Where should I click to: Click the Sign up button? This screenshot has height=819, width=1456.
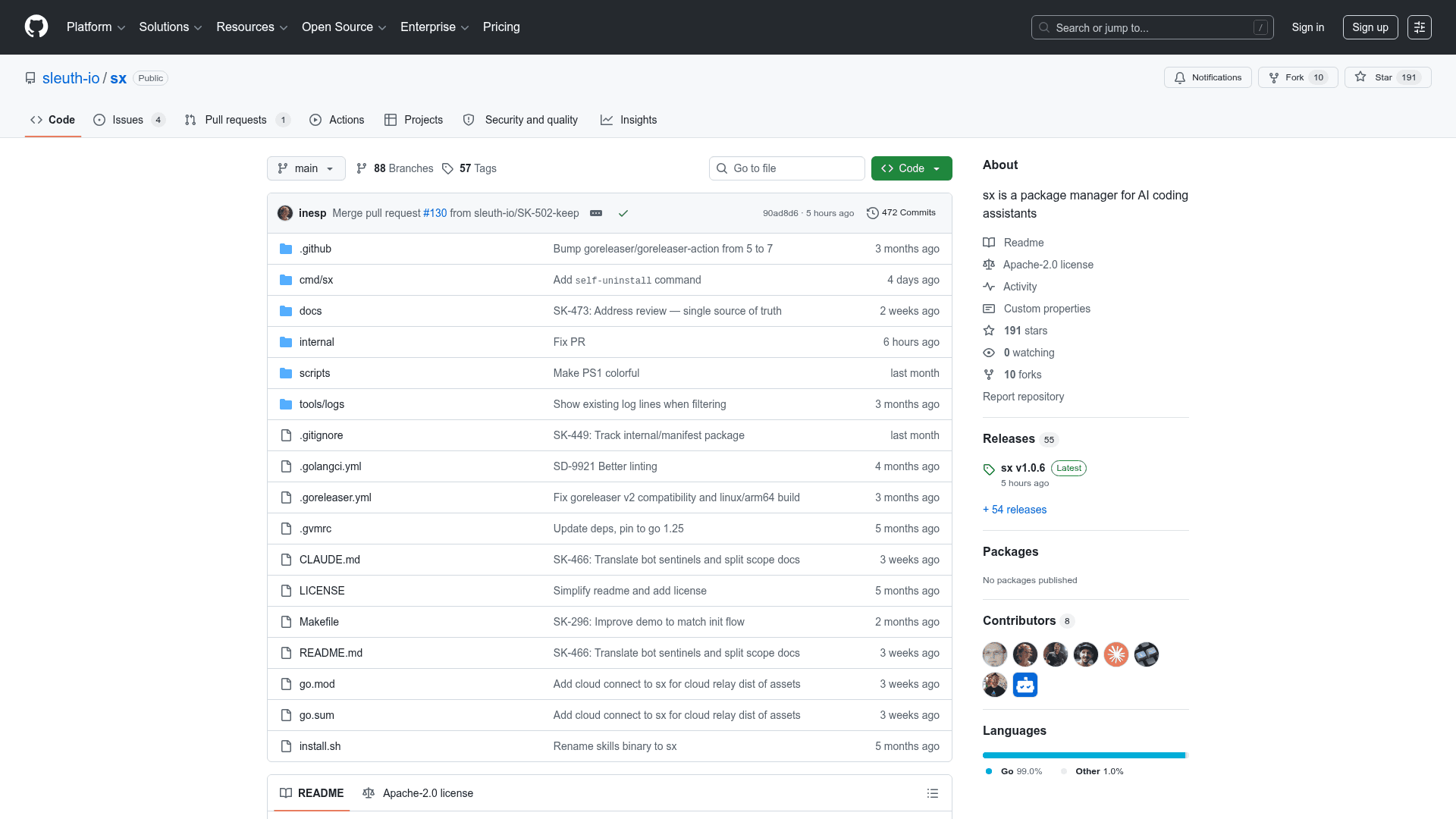pos(1370,27)
